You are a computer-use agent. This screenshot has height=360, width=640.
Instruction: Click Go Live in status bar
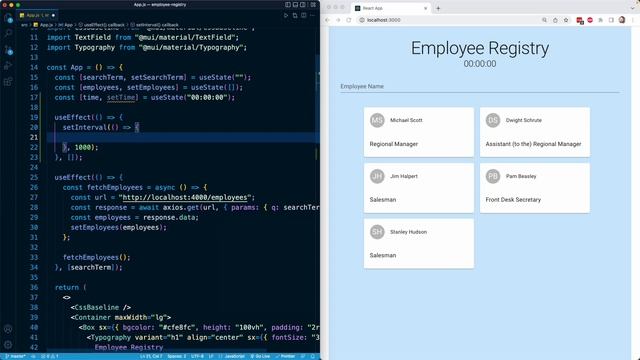(260, 356)
